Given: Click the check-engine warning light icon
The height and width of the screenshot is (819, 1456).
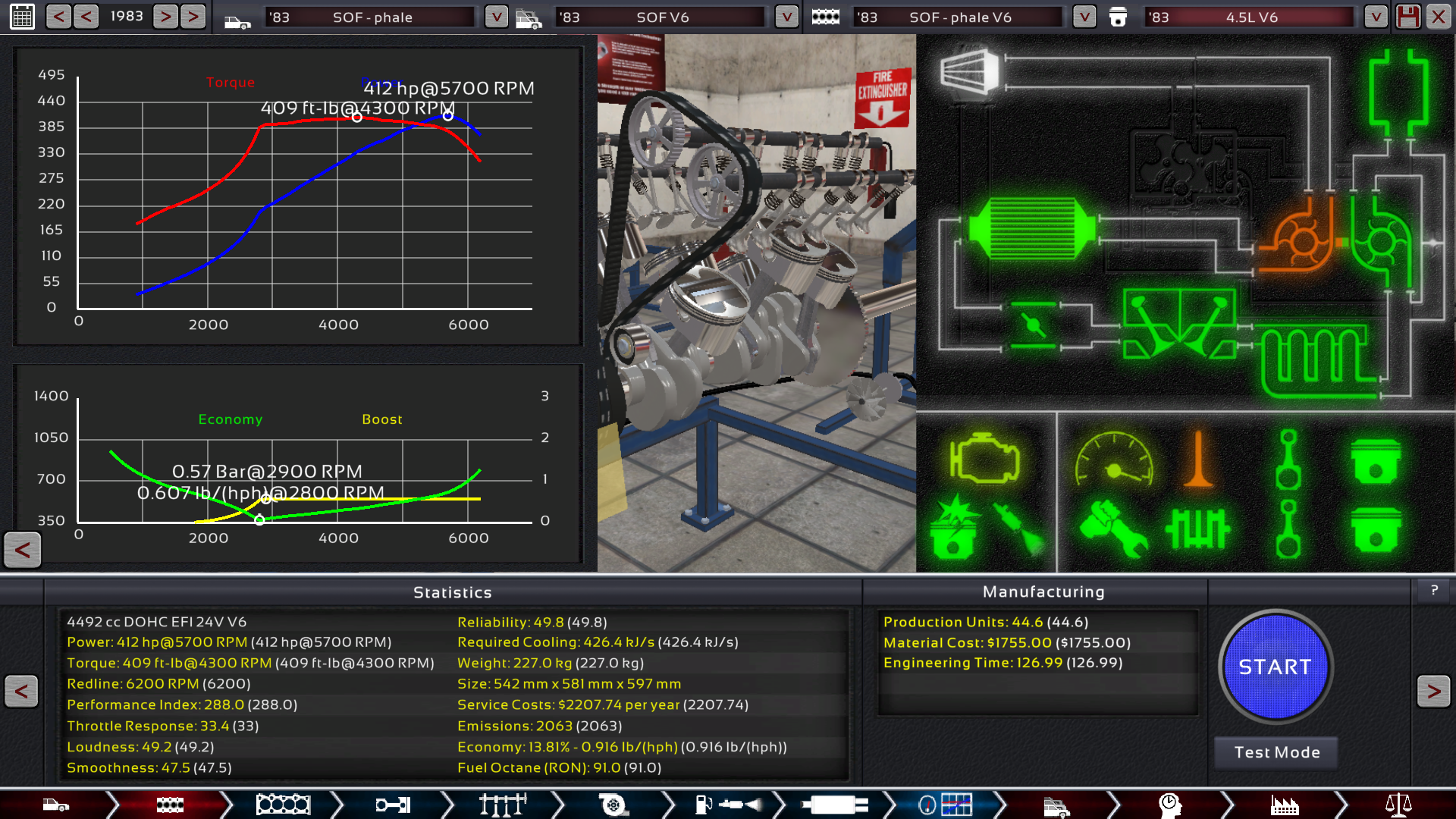Looking at the screenshot, I should click(984, 460).
